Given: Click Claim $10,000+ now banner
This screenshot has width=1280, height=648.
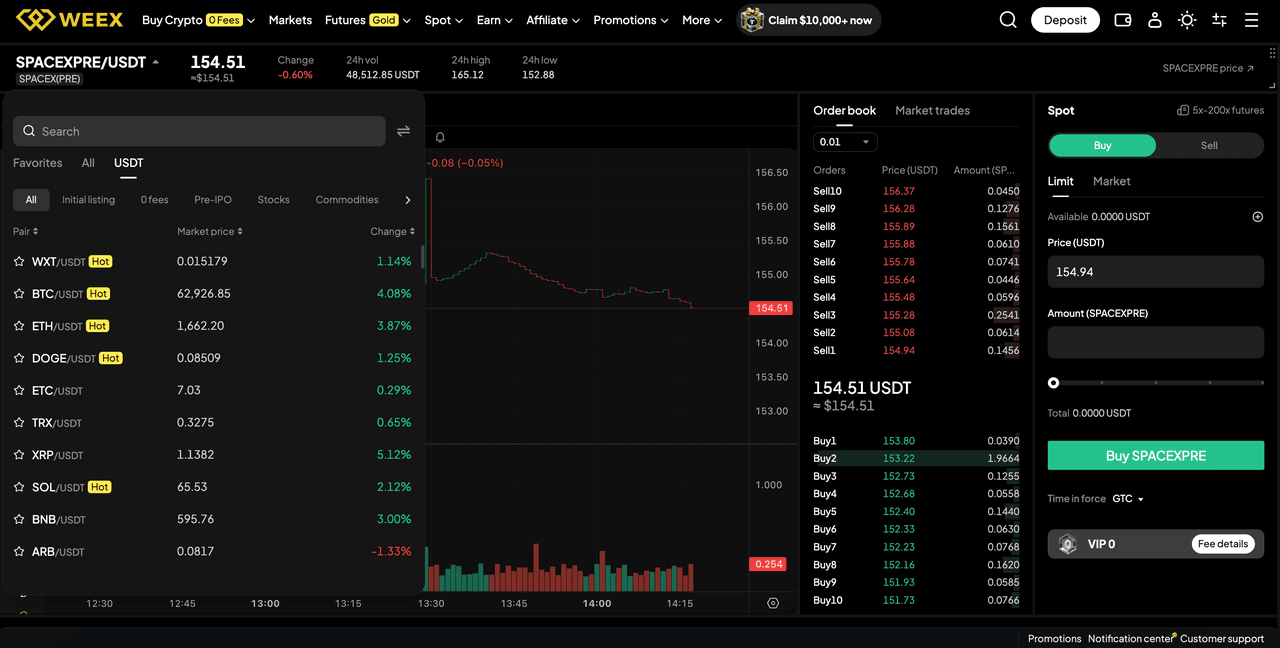Looking at the screenshot, I should click(x=809, y=20).
